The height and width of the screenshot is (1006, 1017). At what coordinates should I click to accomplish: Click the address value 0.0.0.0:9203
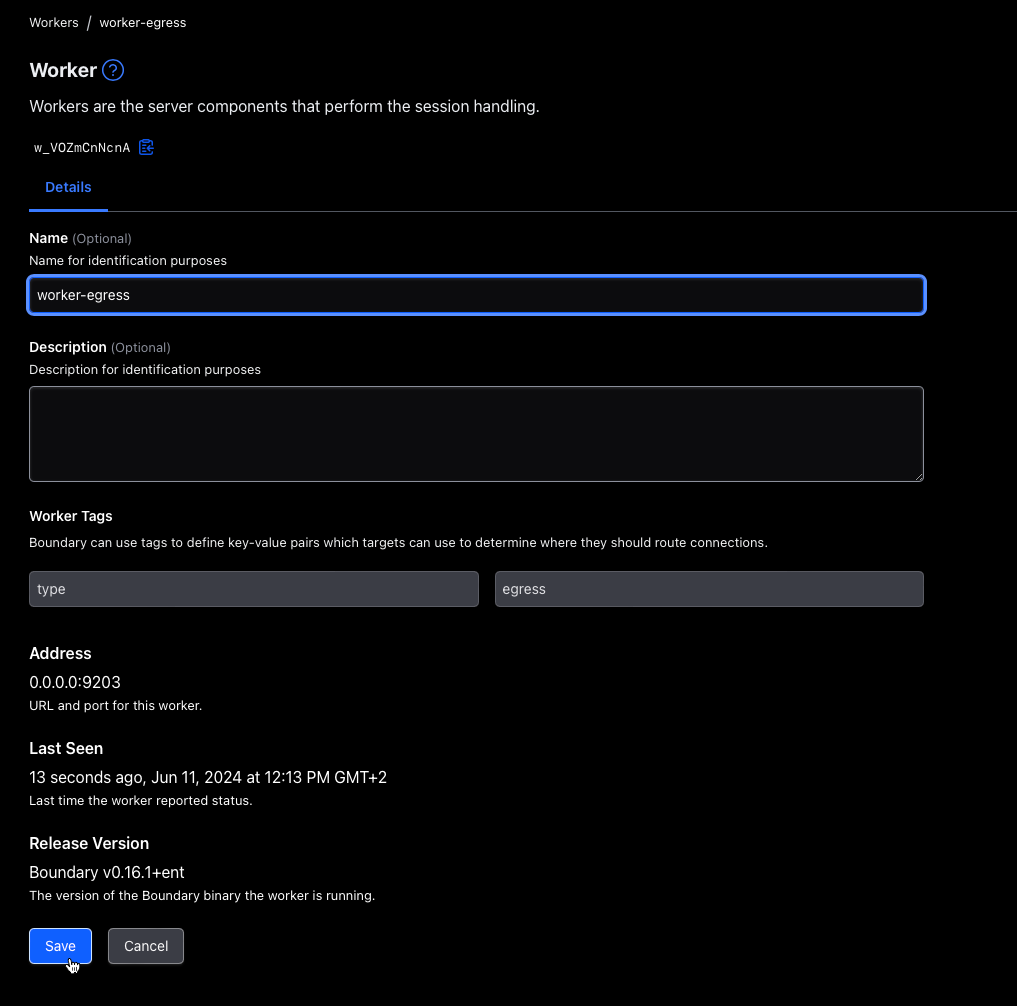[75, 682]
